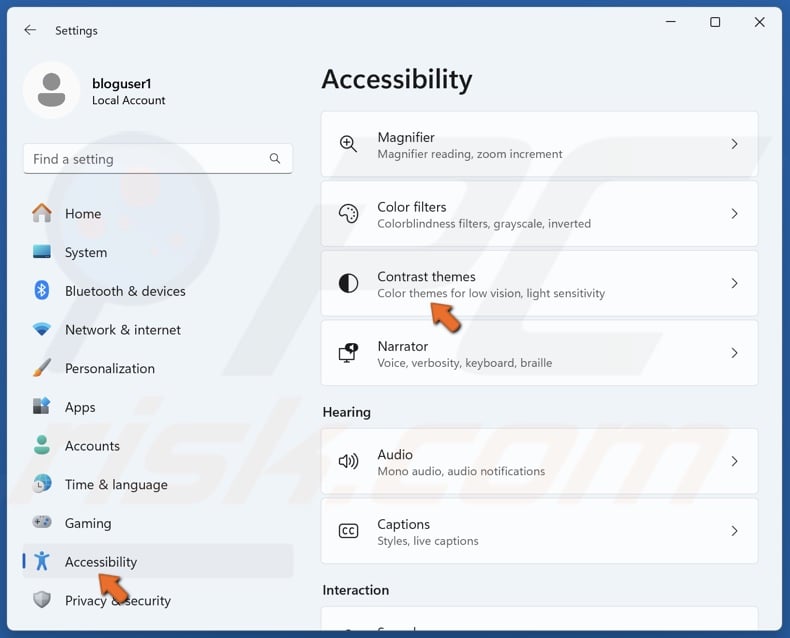Focus the Find a setting search field

(158, 159)
